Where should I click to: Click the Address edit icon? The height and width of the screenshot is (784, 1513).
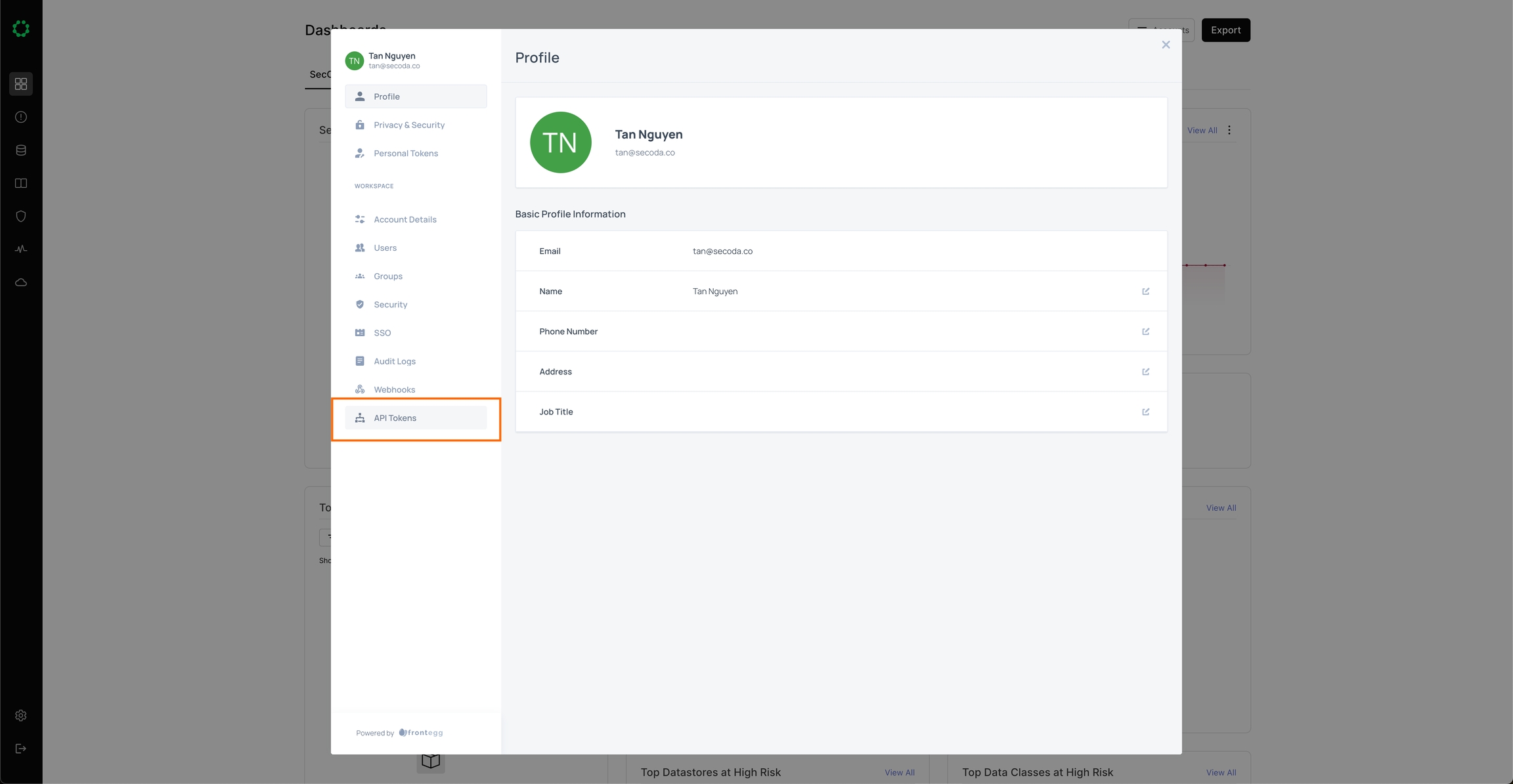(x=1145, y=372)
